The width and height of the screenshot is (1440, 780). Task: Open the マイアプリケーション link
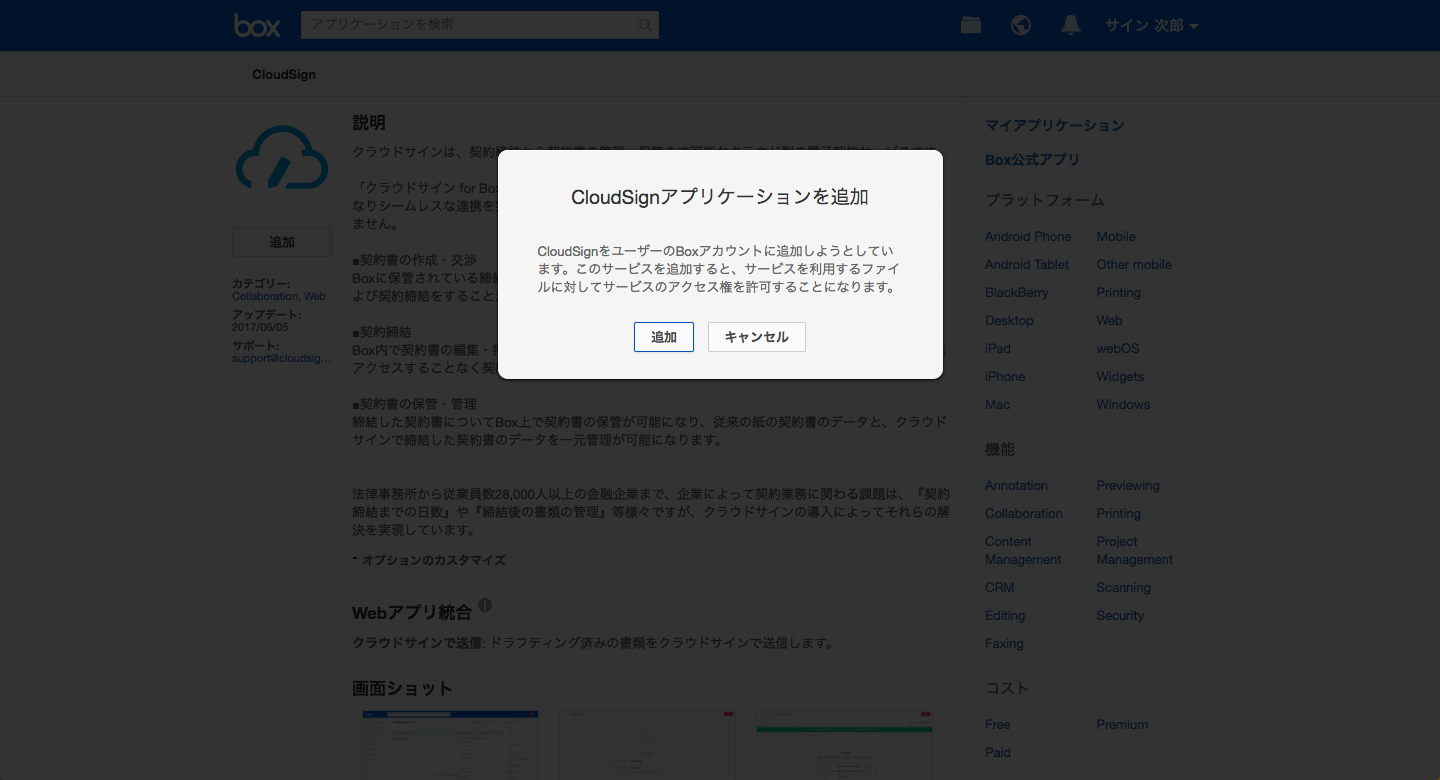[1054, 126]
